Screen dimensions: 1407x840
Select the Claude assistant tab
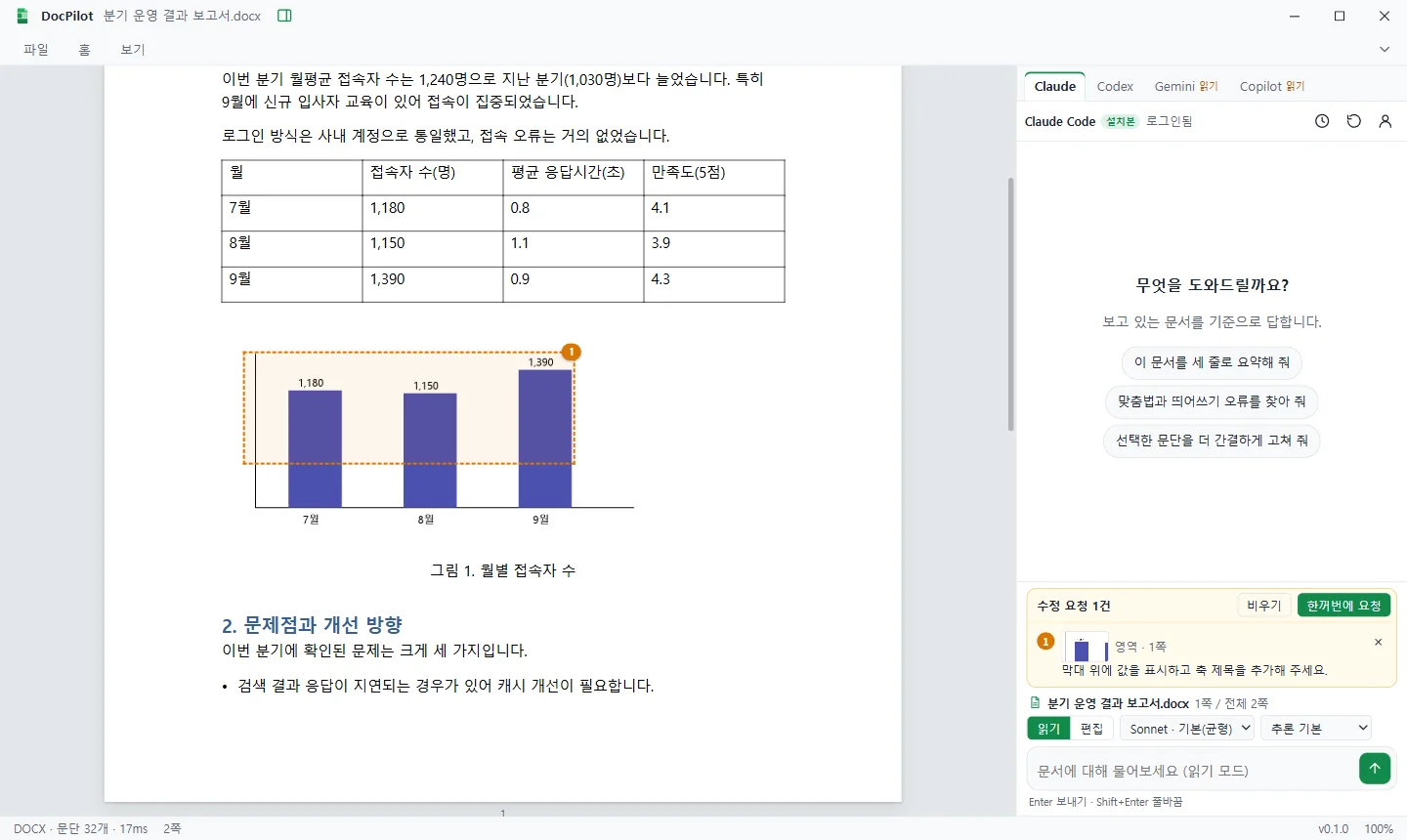click(x=1055, y=87)
